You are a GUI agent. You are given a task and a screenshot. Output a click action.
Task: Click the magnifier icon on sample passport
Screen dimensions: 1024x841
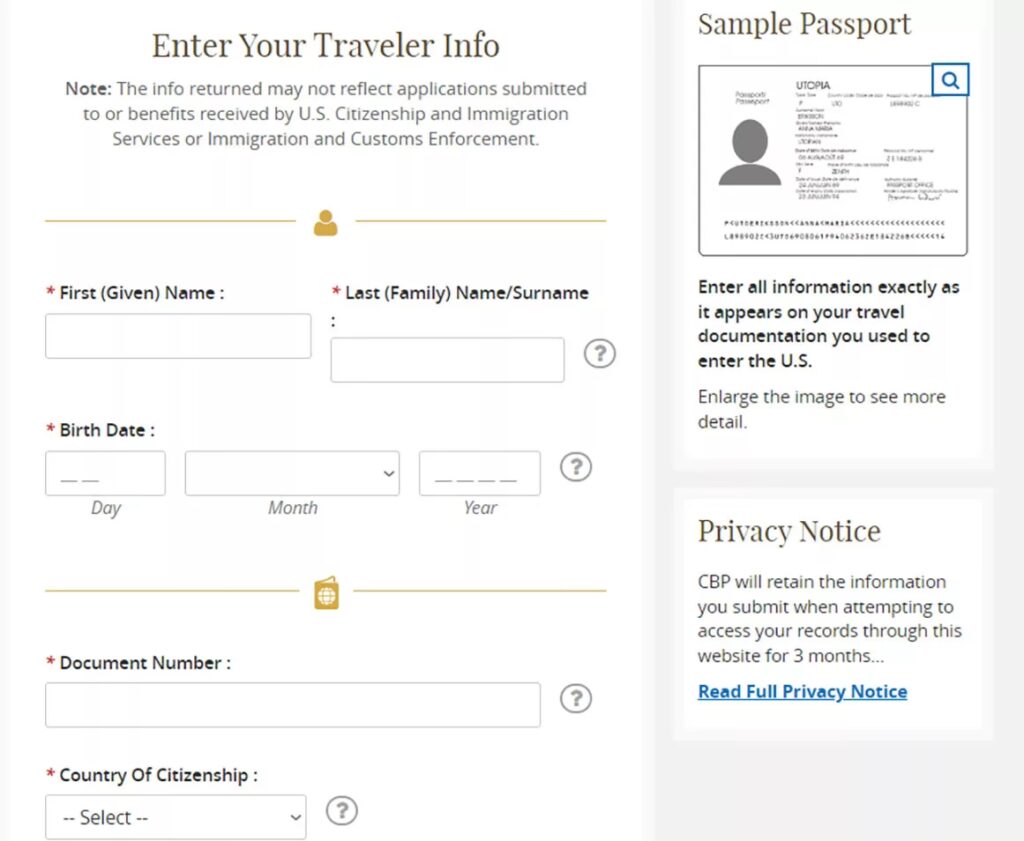point(950,80)
